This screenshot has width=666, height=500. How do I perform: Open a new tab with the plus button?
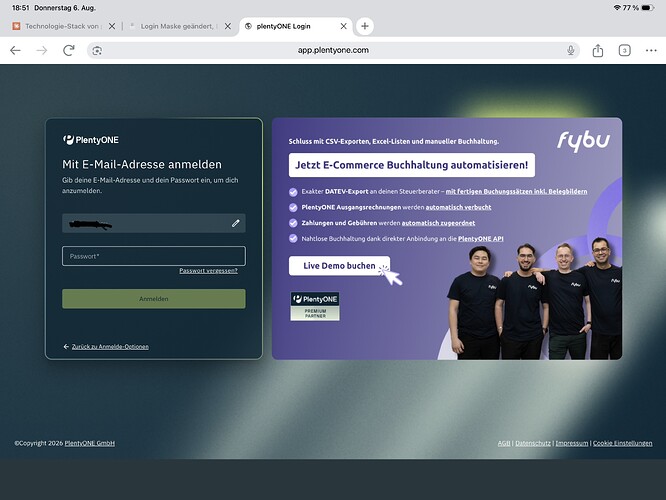364,26
